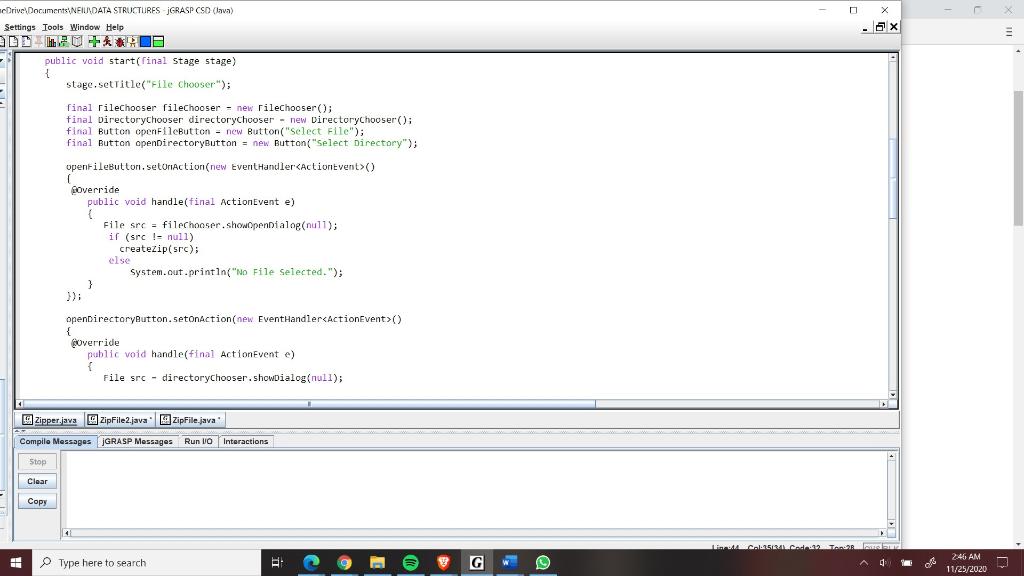Open documentation via the book icon
Screen dimensions: 1024x576
point(77,41)
